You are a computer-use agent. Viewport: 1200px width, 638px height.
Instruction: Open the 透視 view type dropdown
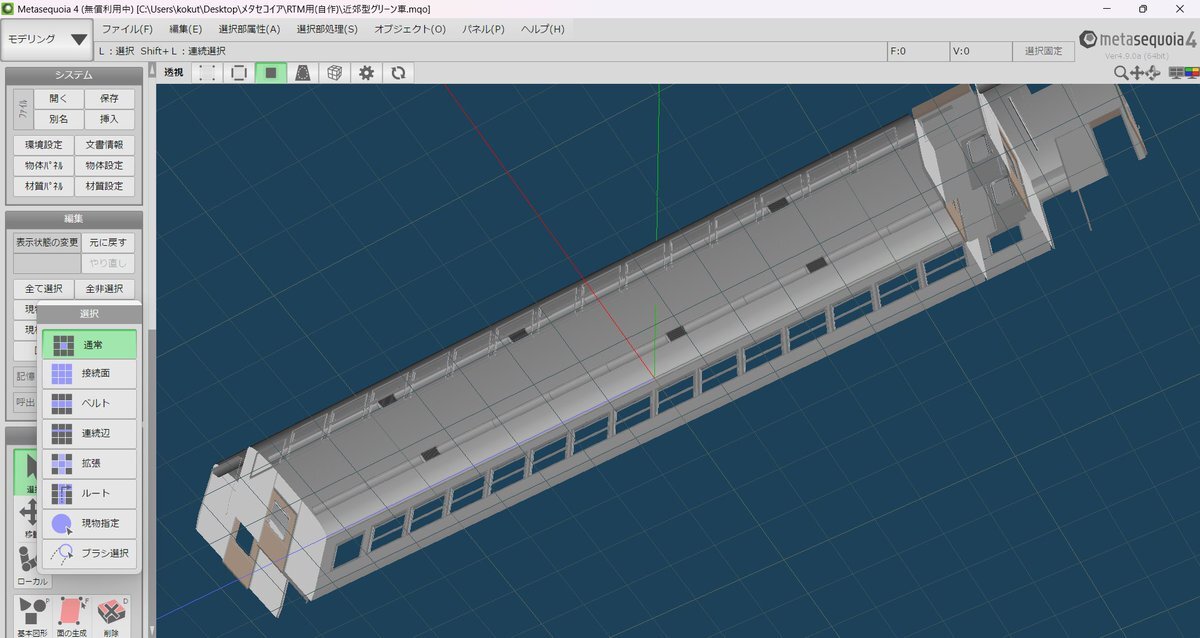click(174, 73)
